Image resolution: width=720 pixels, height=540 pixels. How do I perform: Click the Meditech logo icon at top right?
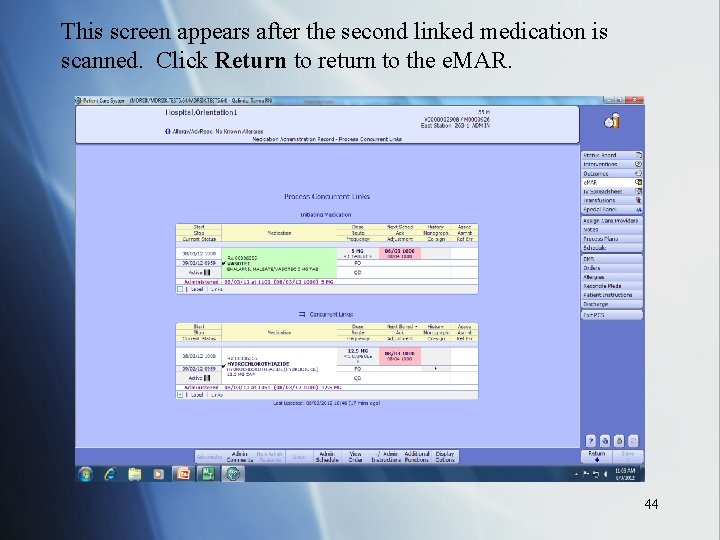(x=612, y=121)
